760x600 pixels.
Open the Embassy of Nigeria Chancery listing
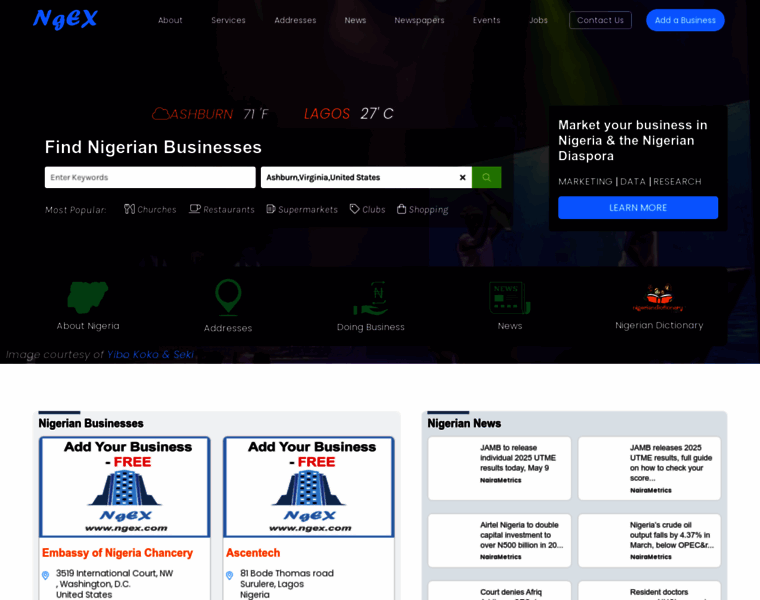click(117, 553)
